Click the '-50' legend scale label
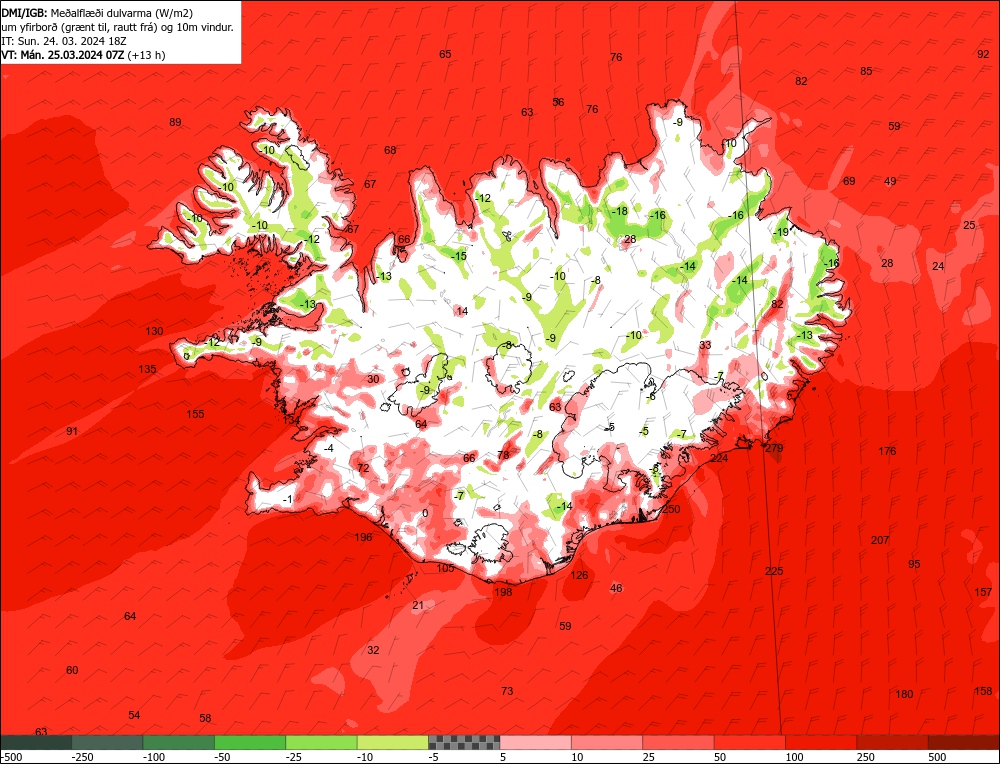This screenshot has height=764, width=1000. 223,758
